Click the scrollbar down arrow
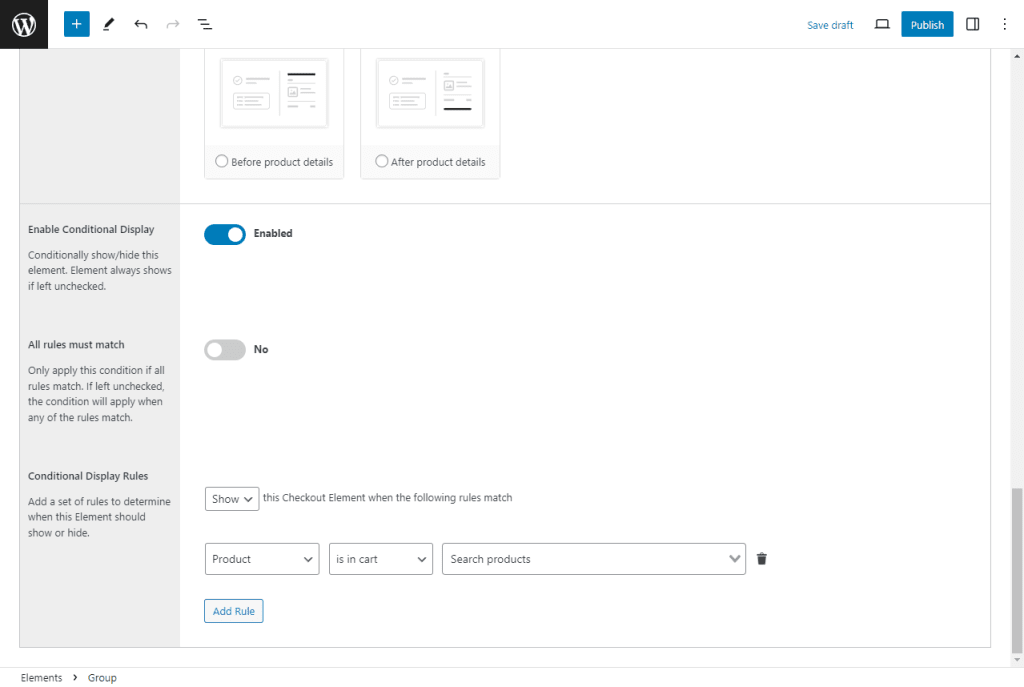Image resolution: width=1024 pixels, height=687 pixels. tap(1017, 660)
